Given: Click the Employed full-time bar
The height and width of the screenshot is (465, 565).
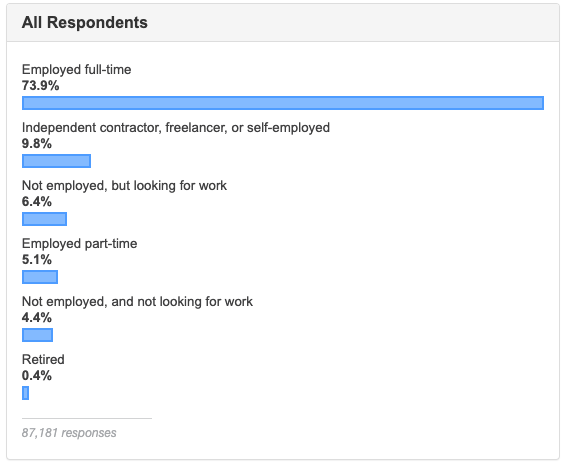Looking at the screenshot, I should click(283, 103).
